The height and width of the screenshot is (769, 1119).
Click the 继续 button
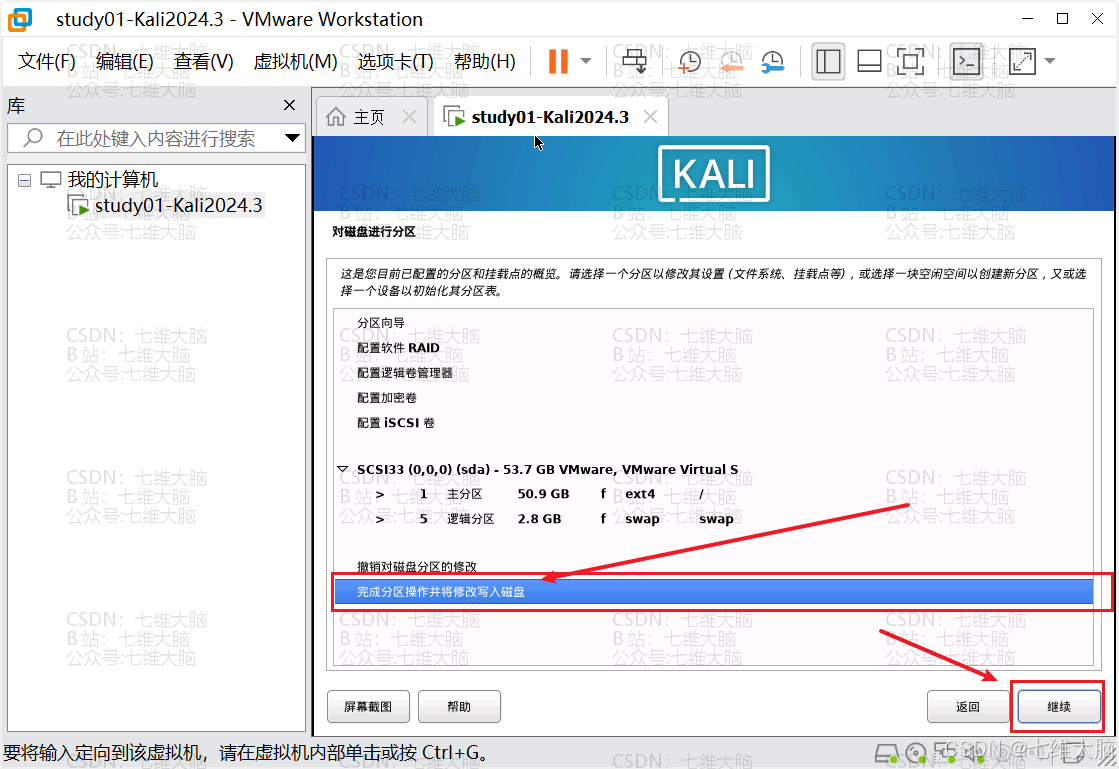[1059, 706]
